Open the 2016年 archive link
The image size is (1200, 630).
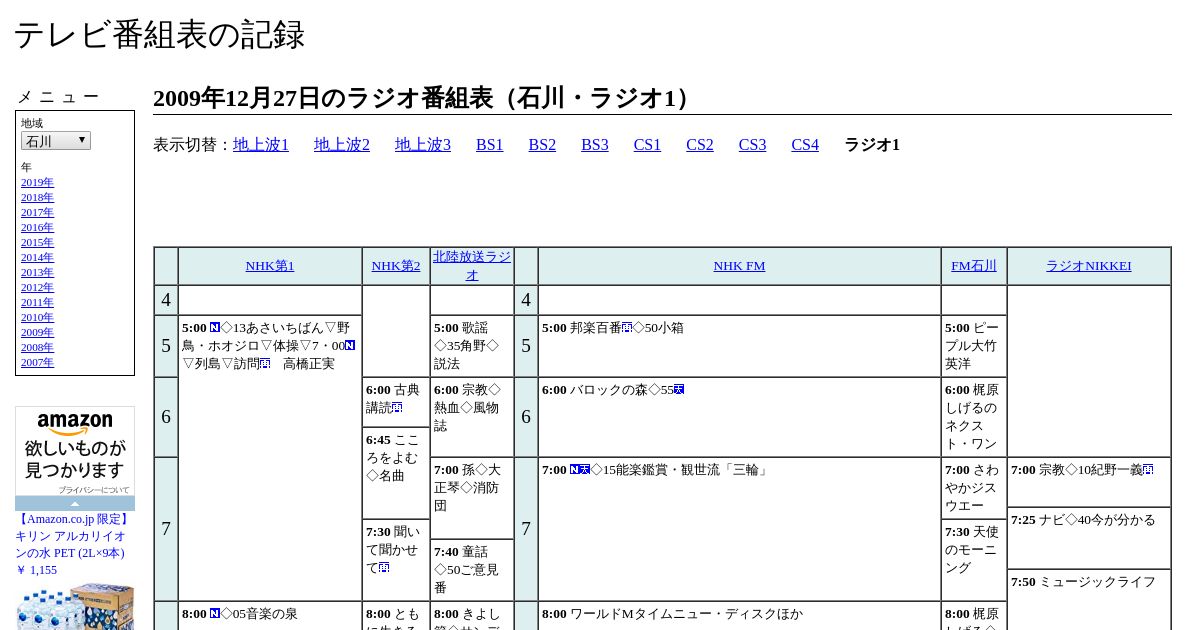click(x=37, y=227)
